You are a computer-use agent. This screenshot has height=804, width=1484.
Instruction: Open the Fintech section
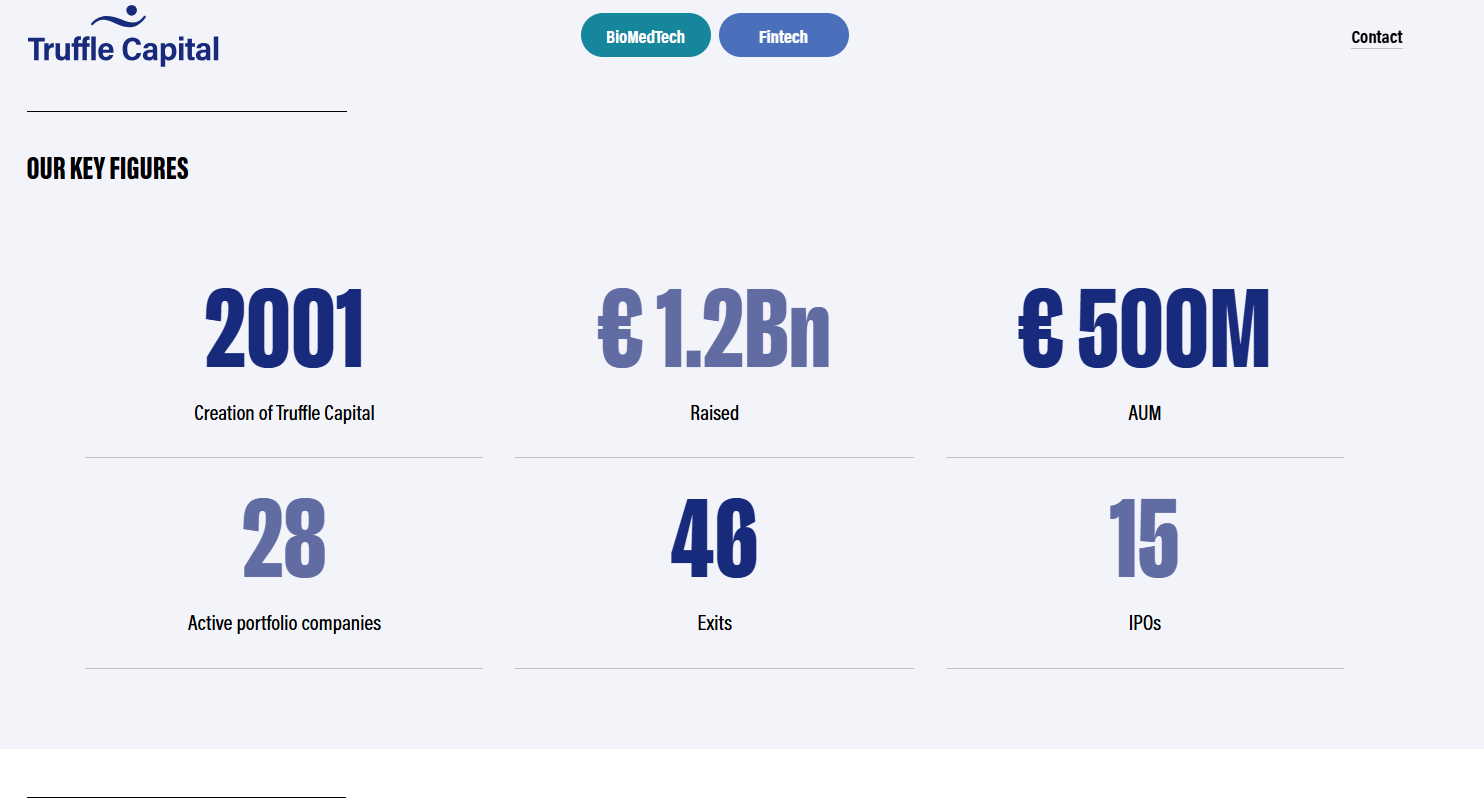(783, 36)
